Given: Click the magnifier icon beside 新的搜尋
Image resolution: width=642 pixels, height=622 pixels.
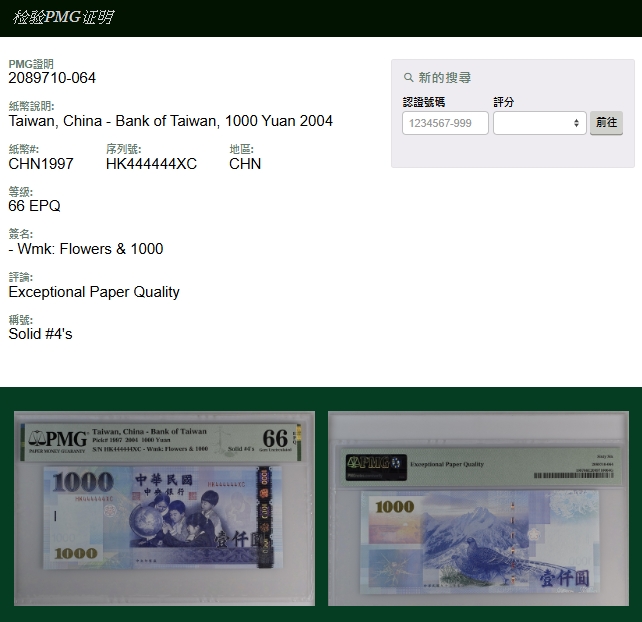Looking at the screenshot, I should pos(408,77).
